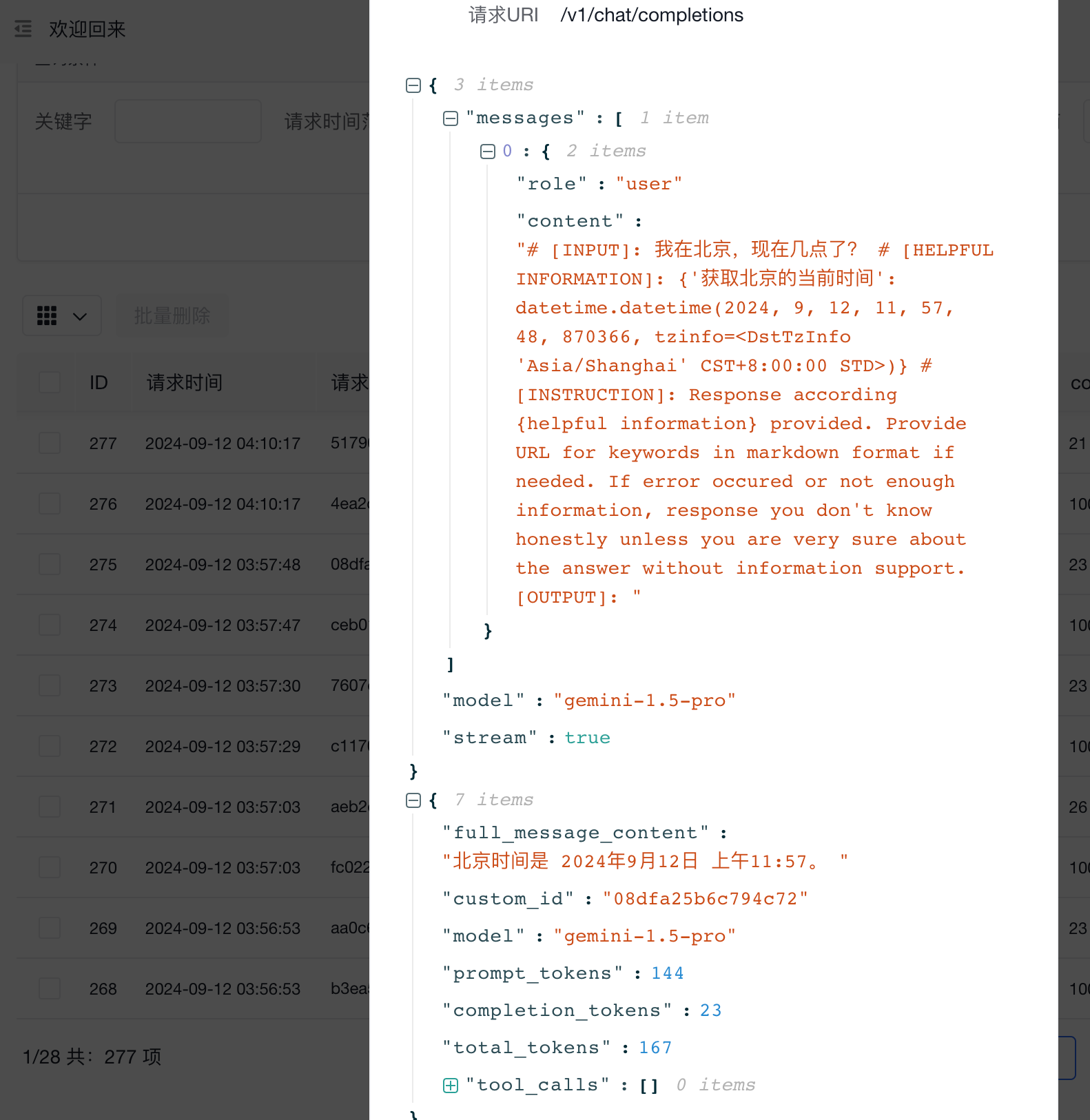Click the request "gemini-1.5-pro" model value below messages
Viewport: 1090px width, 1120px height.
pyautogui.click(x=644, y=701)
